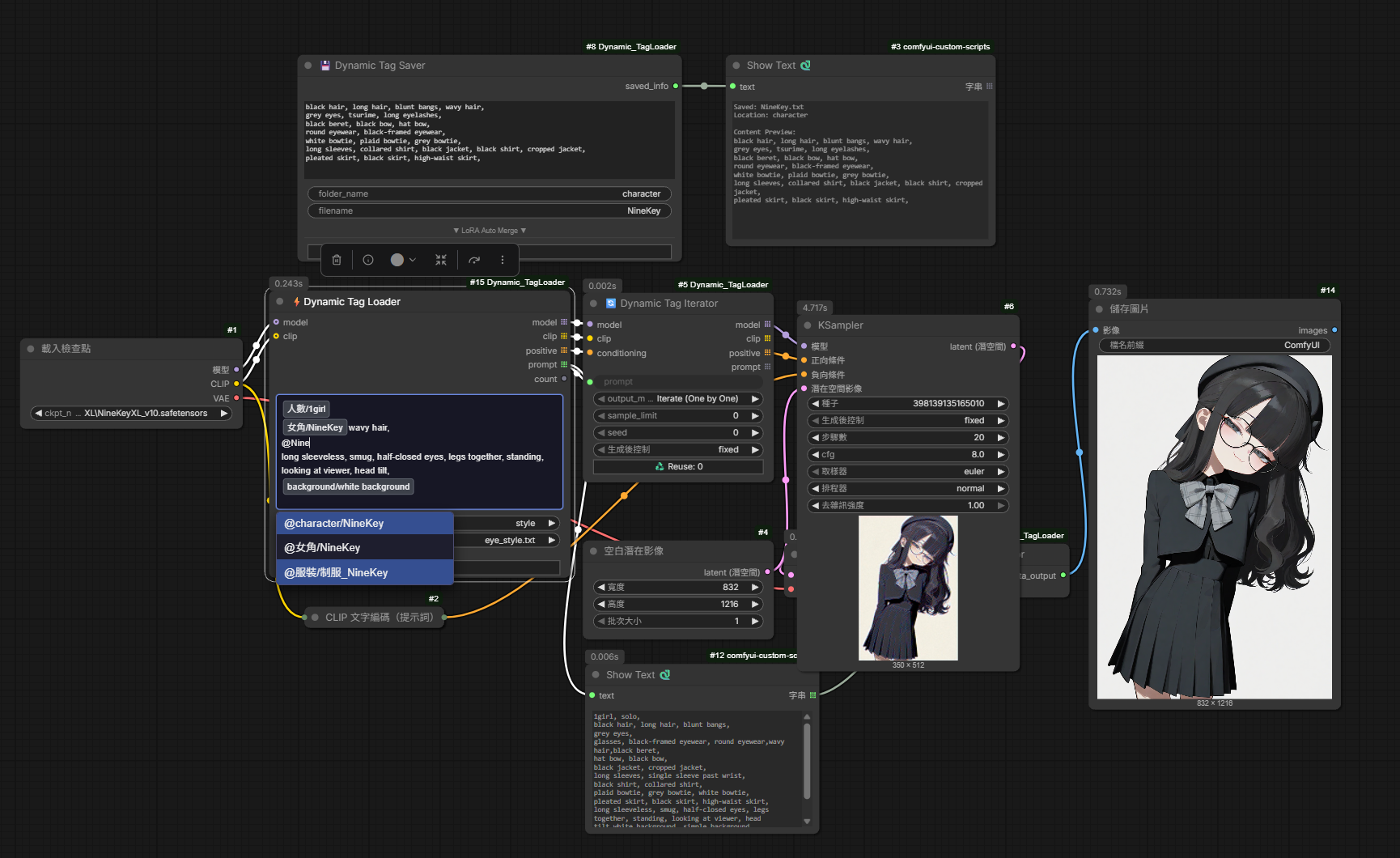Open the node color picker dropdown

[x=403, y=260]
